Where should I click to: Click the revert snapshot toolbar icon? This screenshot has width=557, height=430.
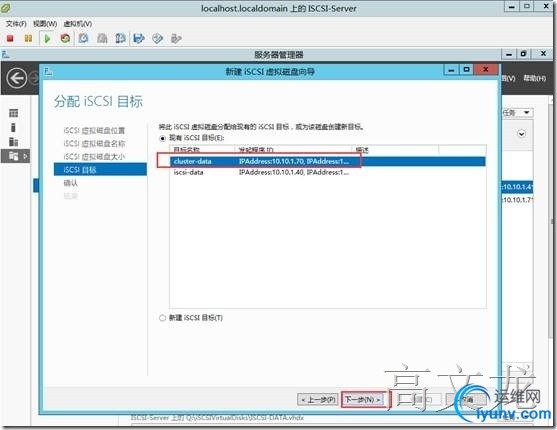coord(102,38)
